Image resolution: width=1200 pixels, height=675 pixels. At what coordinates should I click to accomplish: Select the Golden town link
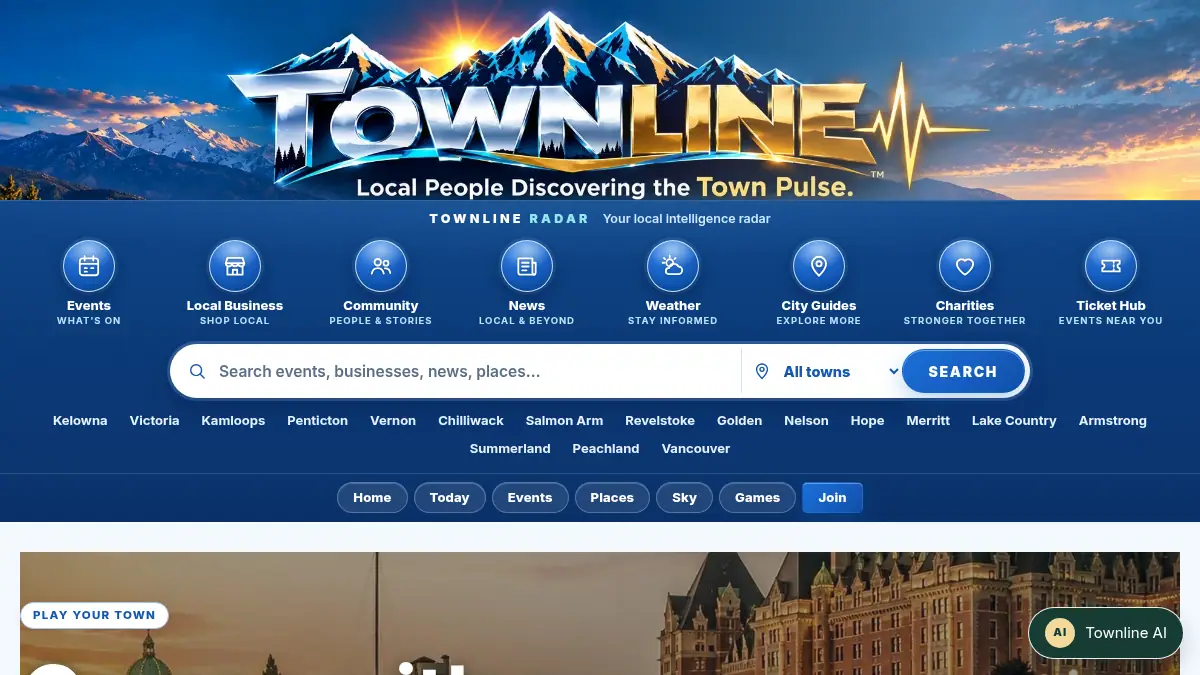point(740,420)
